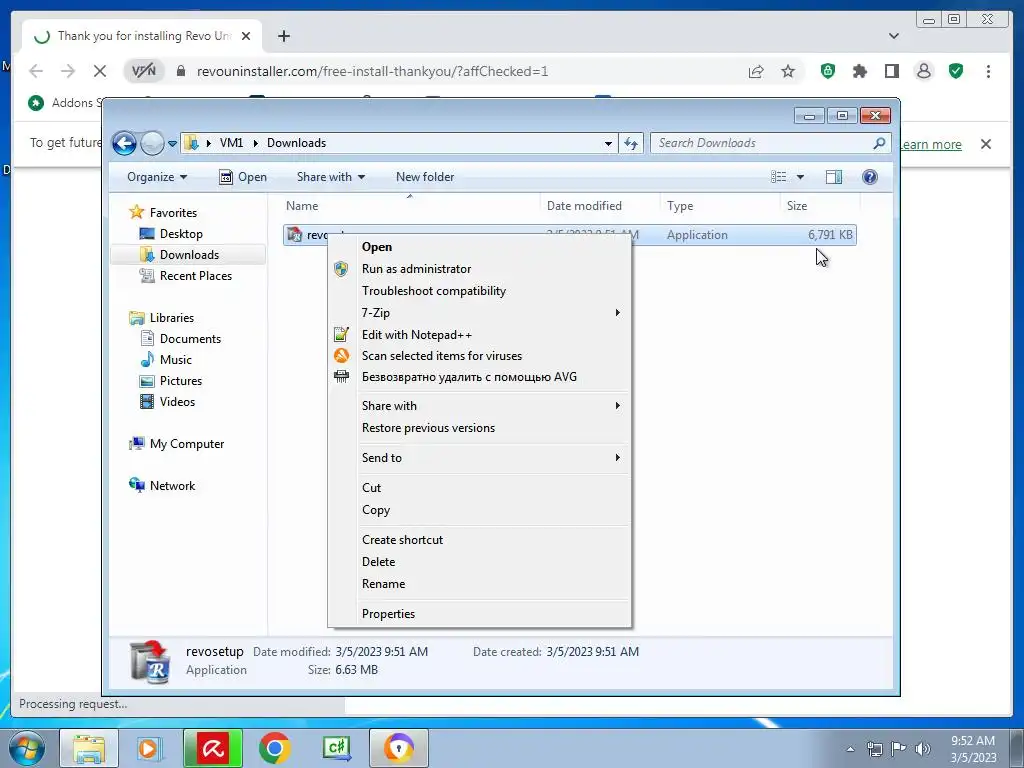The image size is (1024, 768).
Task: Click the Open toolbar button
Action: point(242,177)
